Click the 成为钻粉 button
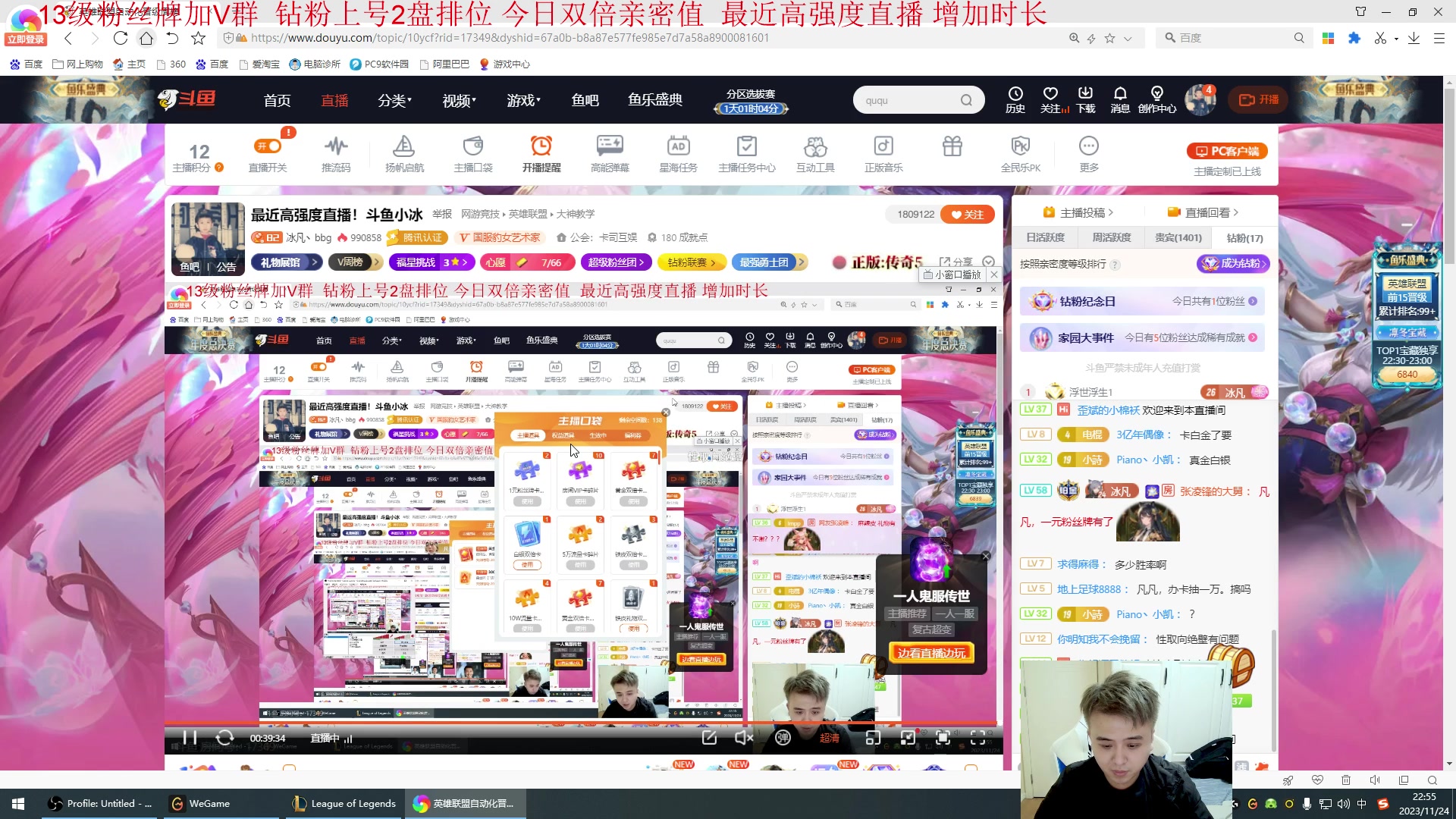1456x819 pixels. (x=1232, y=263)
